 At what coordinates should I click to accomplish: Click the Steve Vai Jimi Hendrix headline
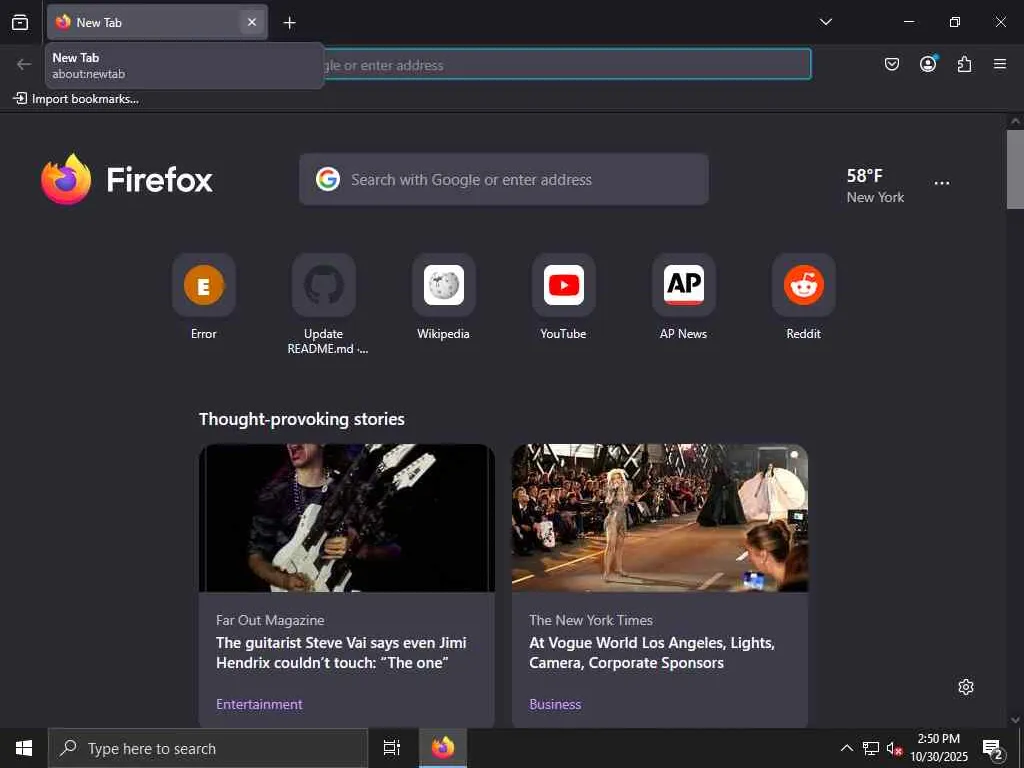tap(341, 652)
